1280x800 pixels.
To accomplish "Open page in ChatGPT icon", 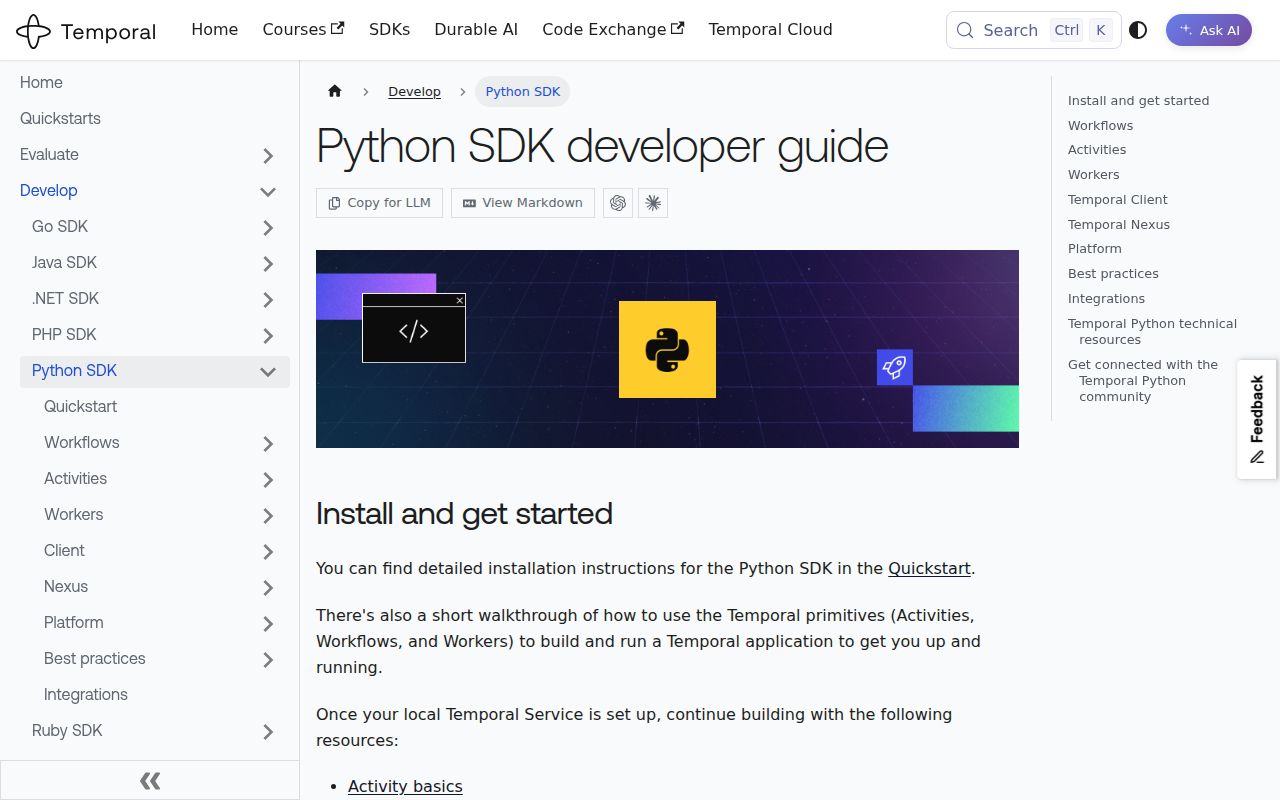I will pos(618,203).
